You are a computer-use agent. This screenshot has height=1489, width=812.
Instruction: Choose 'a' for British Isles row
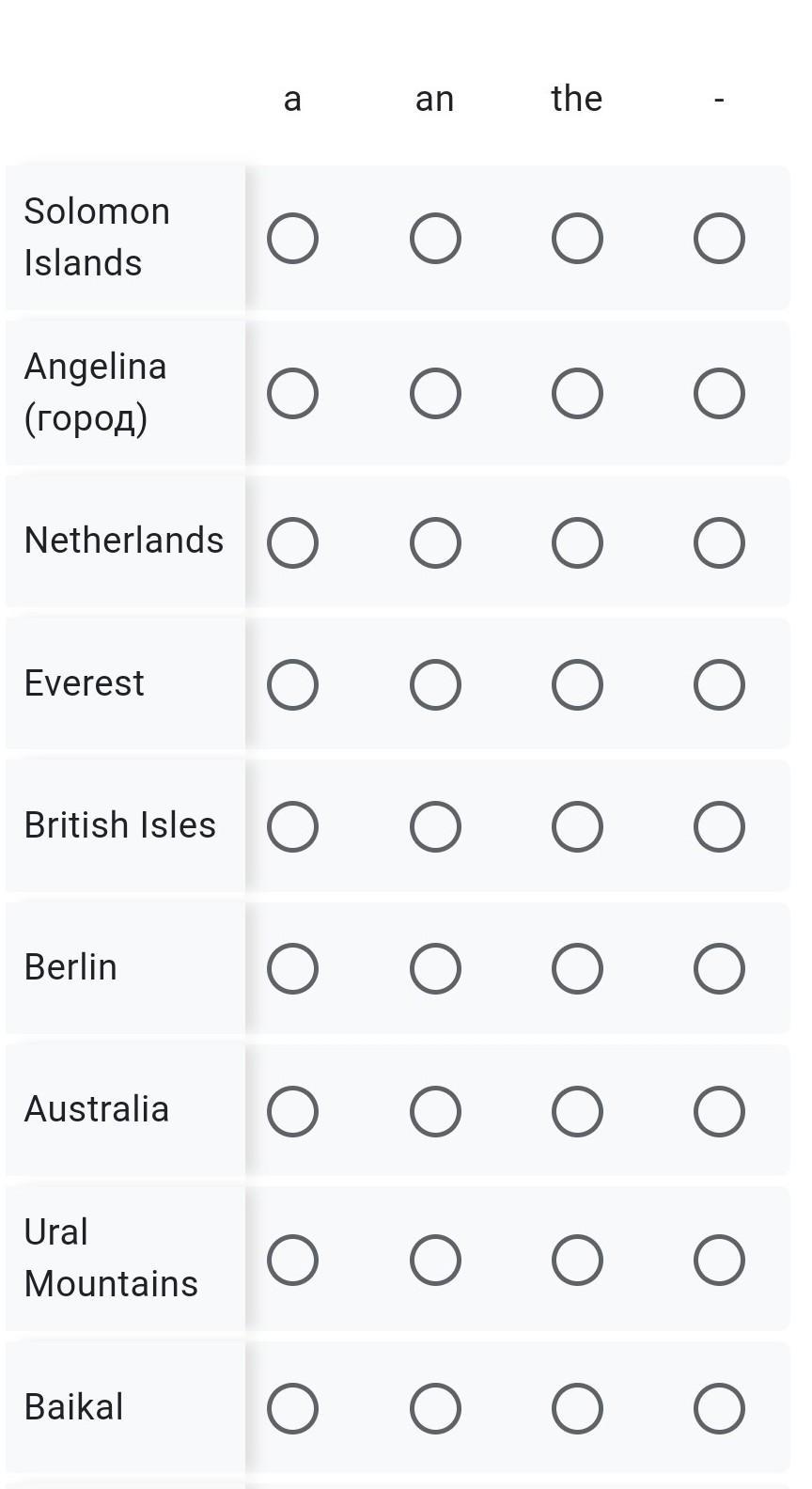coord(292,826)
